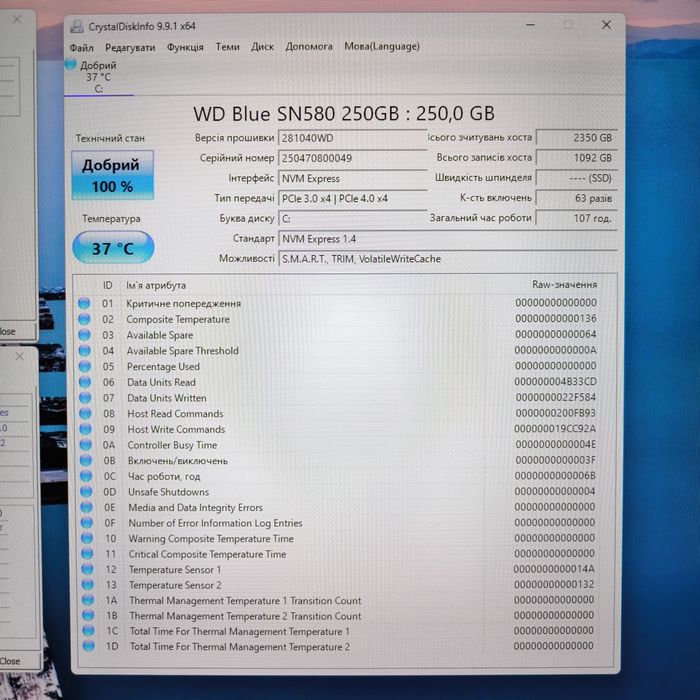Click the total host writes value 1092 GB

point(576,158)
